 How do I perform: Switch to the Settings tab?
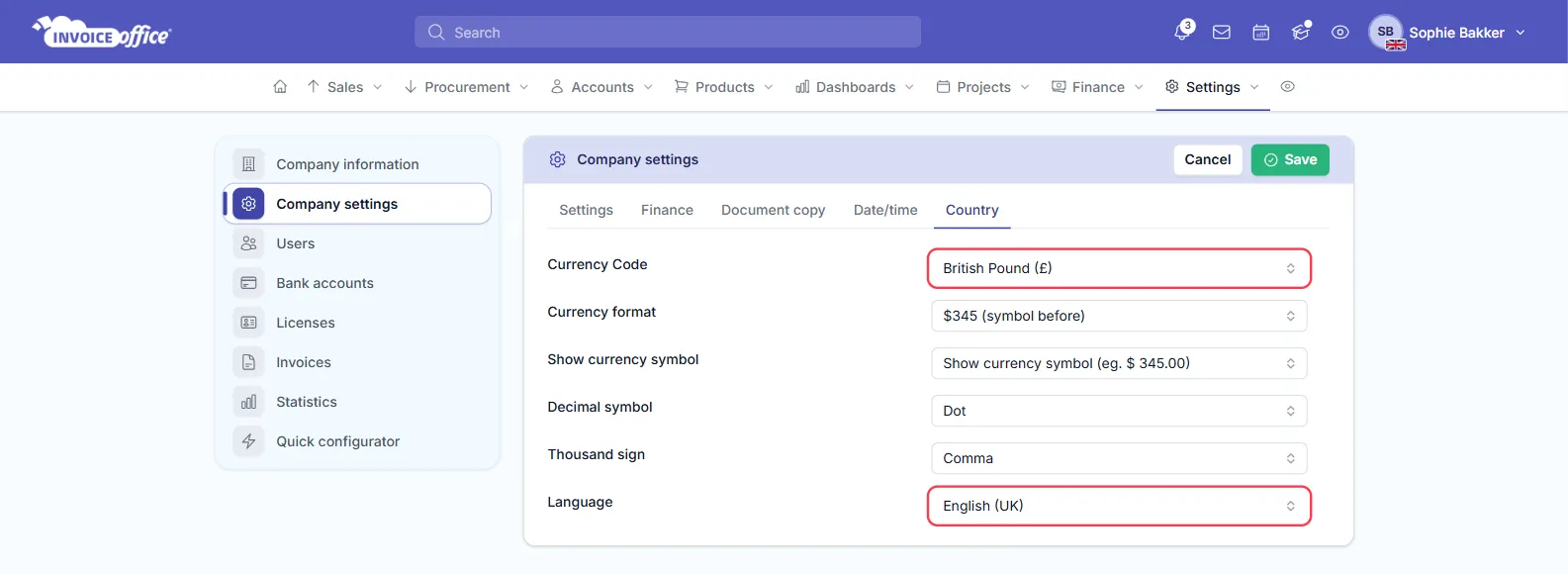click(586, 210)
